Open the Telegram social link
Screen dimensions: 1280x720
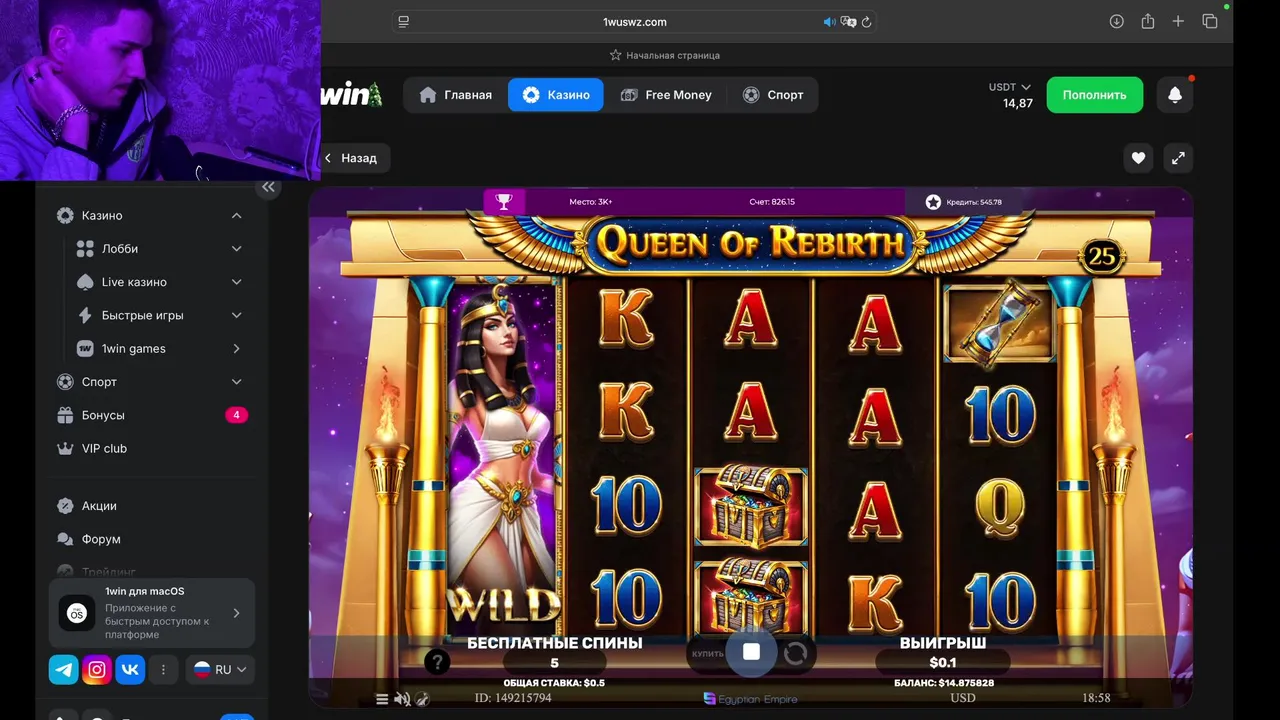coord(64,670)
